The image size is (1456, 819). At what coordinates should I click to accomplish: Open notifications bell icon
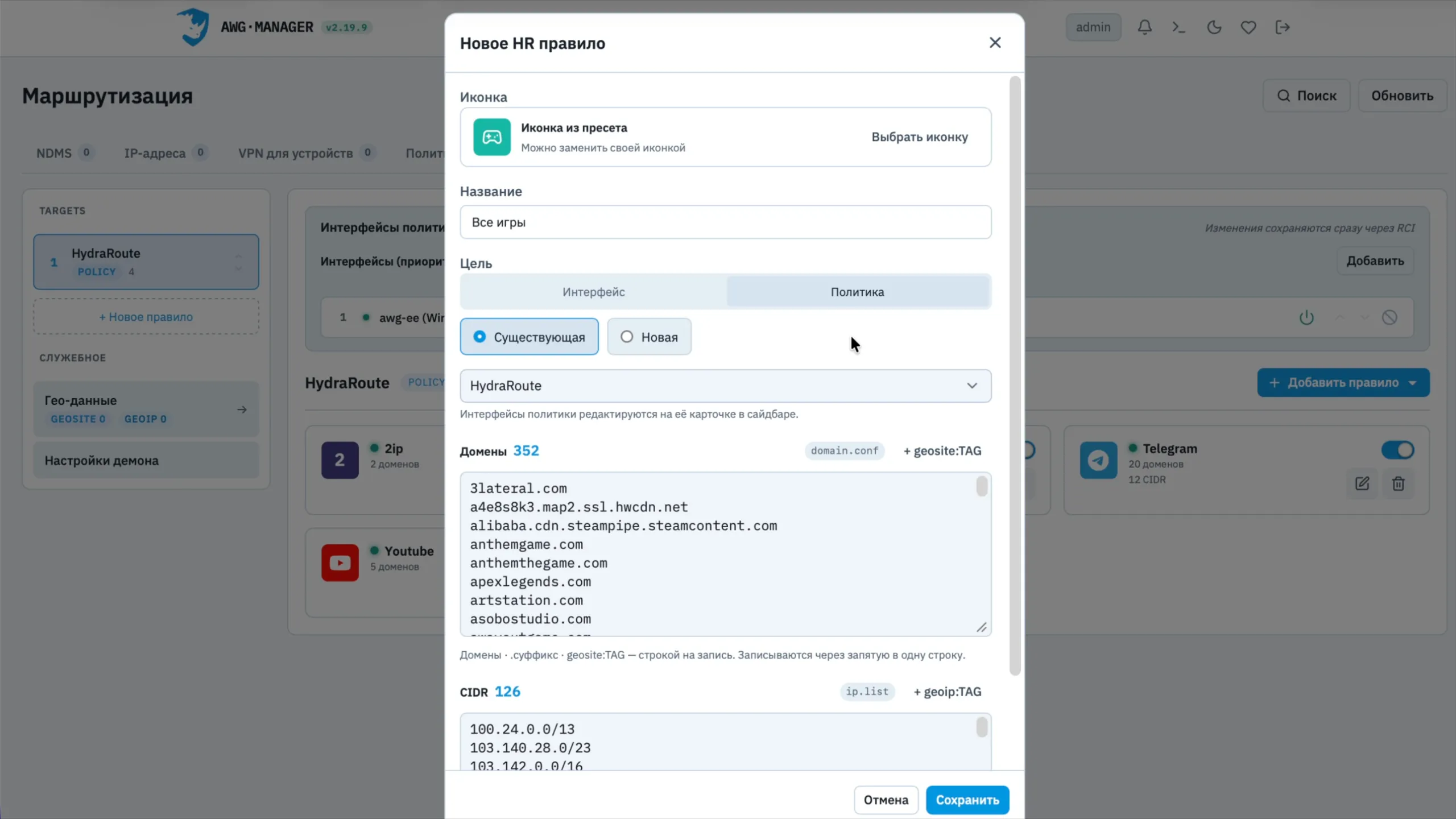pos(1144,27)
